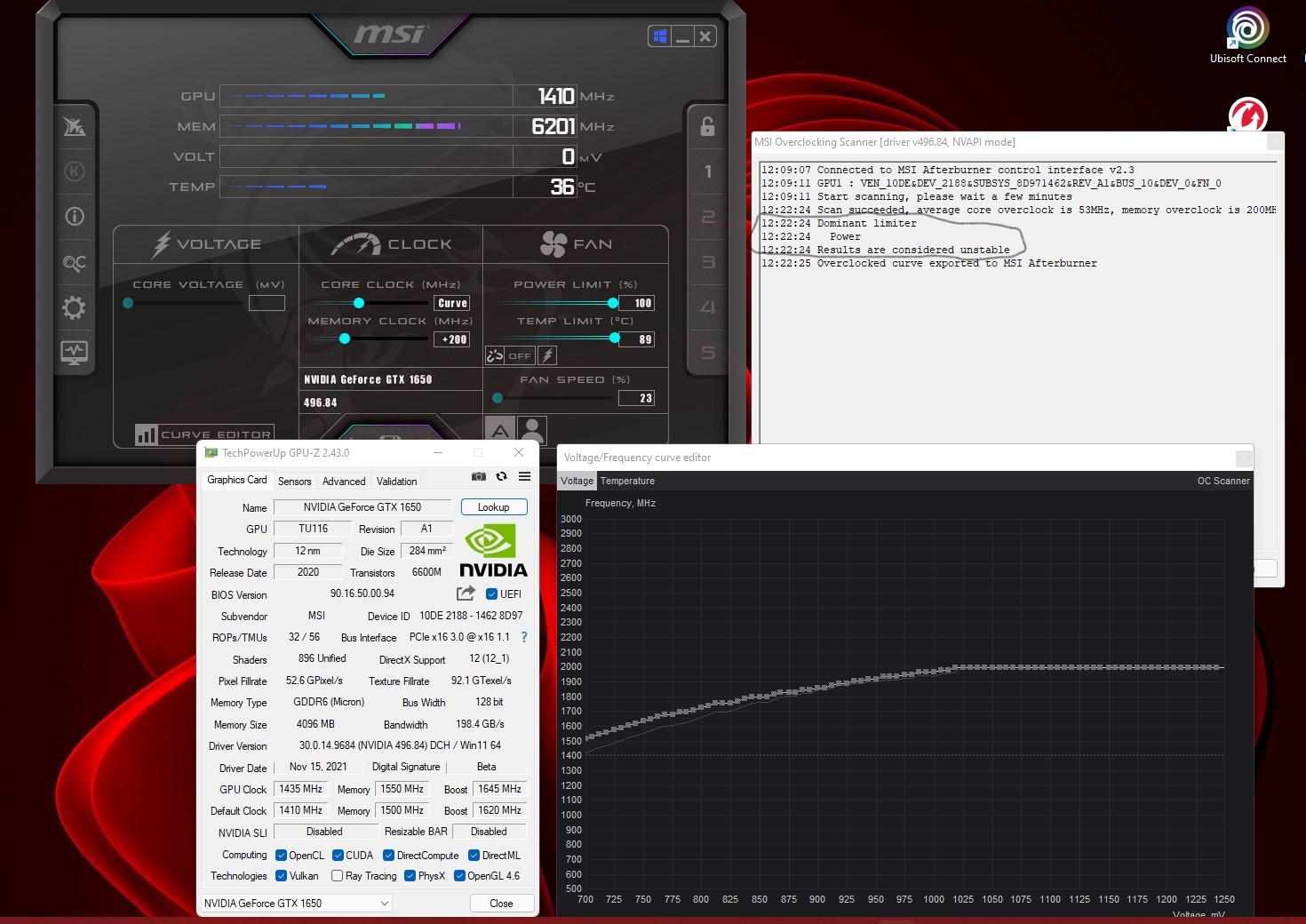
Task: Click the NVIDIA logo in GPU-Z
Action: pyautogui.click(x=493, y=551)
